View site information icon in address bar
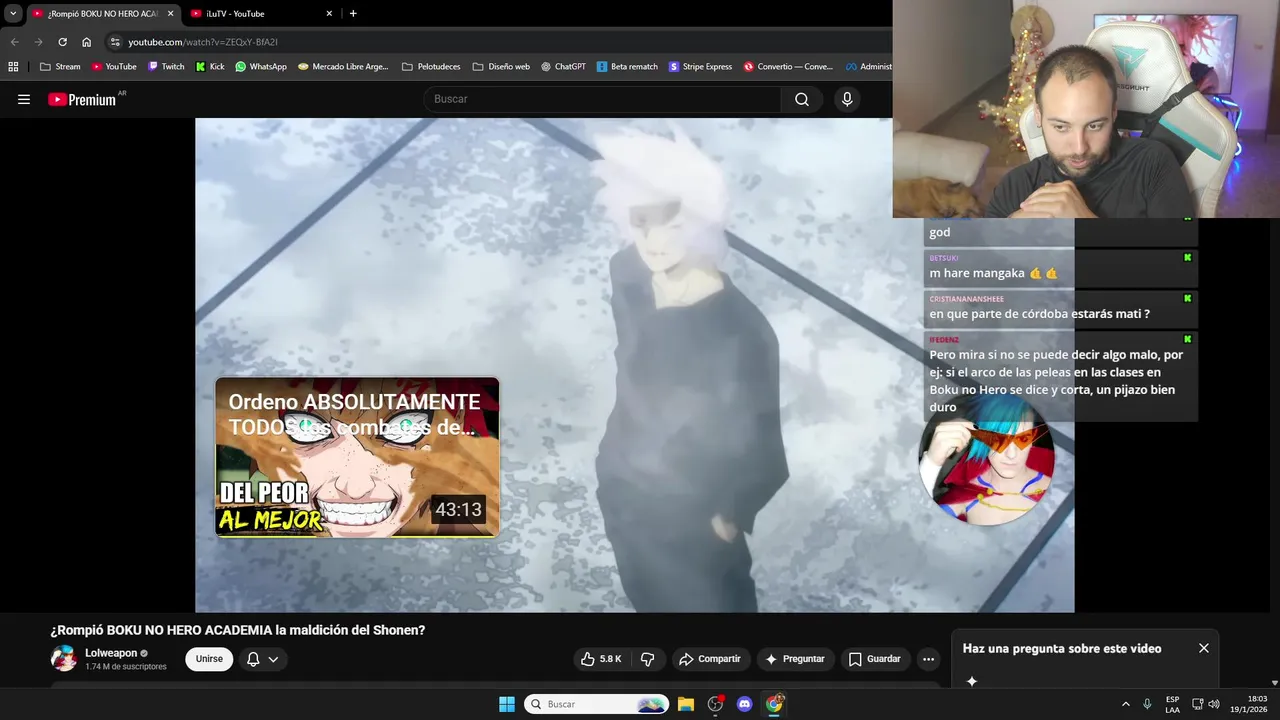This screenshot has width=1280, height=720. click(x=115, y=42)
